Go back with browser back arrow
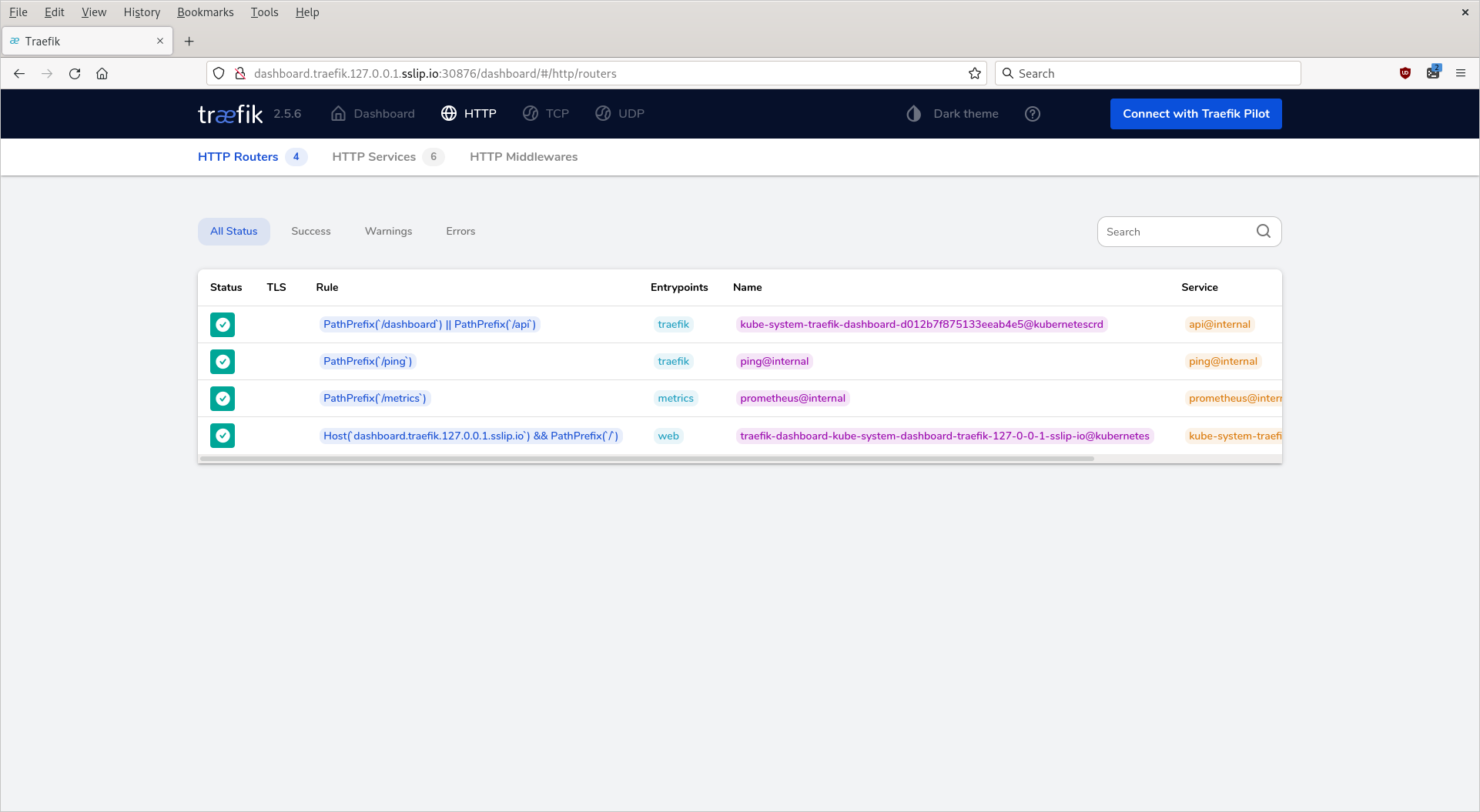Image resolution: width=1480 pixels, height=812 pixels. pos(19,74)
